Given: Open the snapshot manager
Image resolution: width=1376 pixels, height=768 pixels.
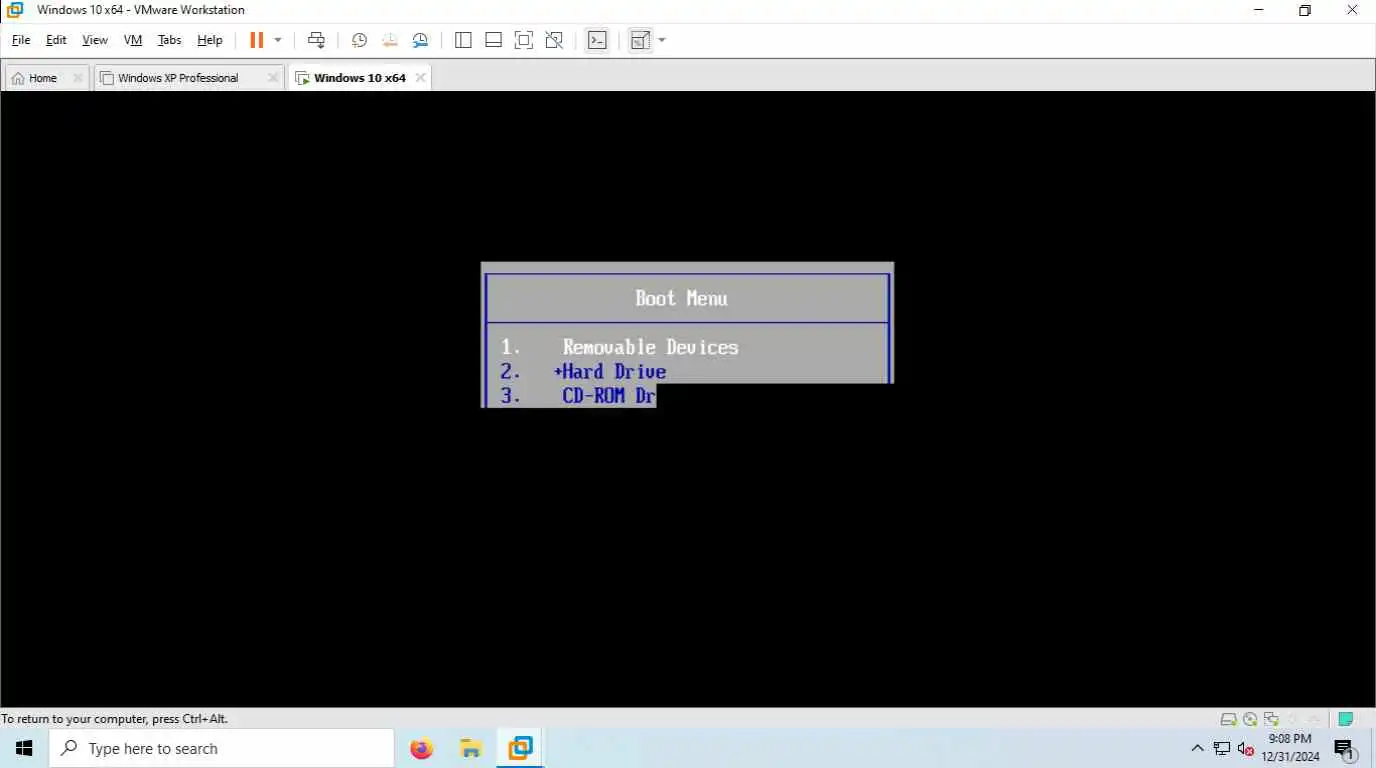Looking at the screenshot, I should coord(420,40).
